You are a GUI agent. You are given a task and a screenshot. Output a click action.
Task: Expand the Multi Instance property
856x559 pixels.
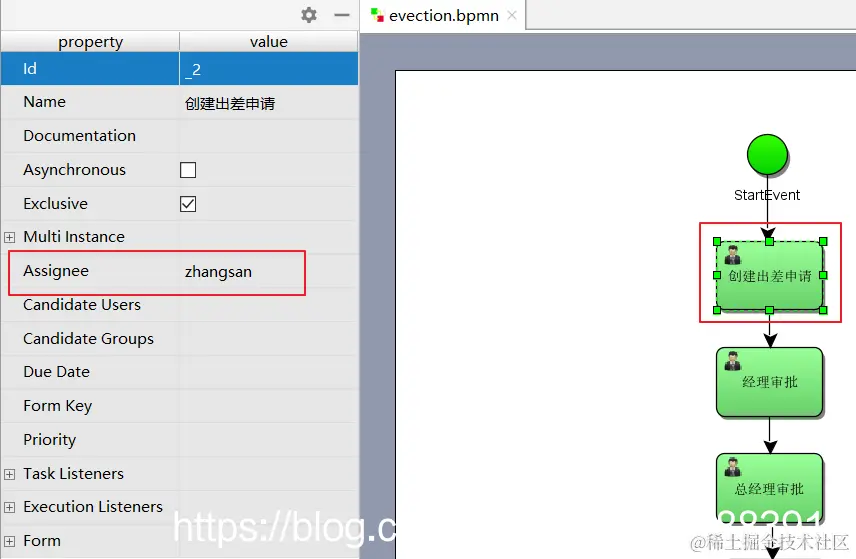(9, 237)
